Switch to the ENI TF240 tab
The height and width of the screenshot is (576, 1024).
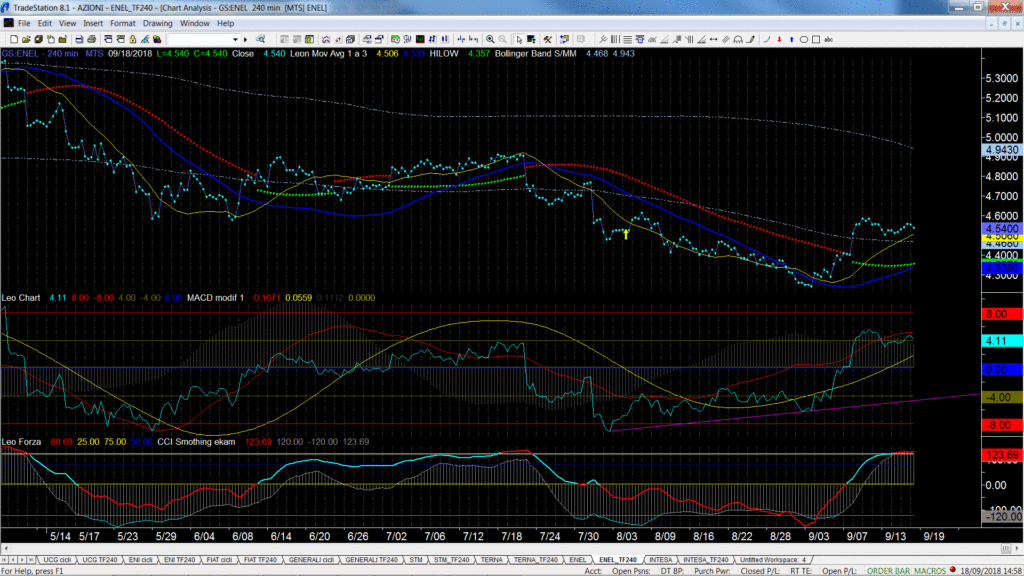click(x=179, y=560)
